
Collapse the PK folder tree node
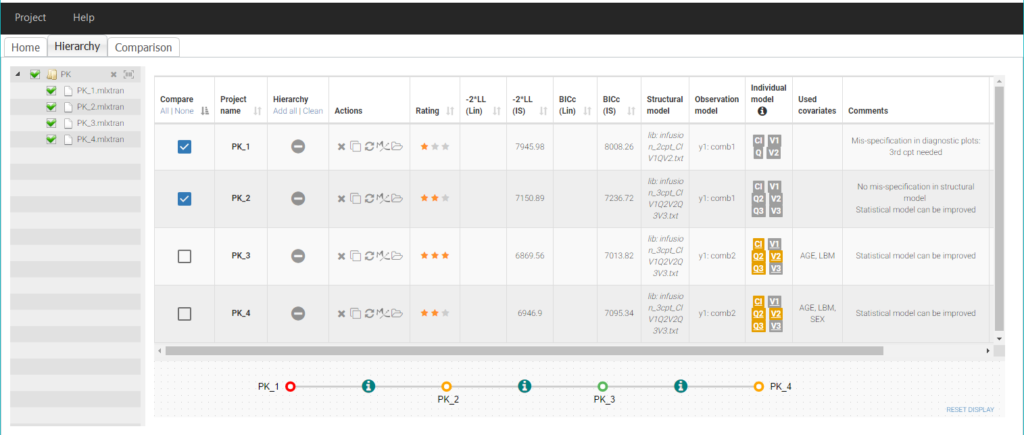pyautogui.click(x=19, y=75)
